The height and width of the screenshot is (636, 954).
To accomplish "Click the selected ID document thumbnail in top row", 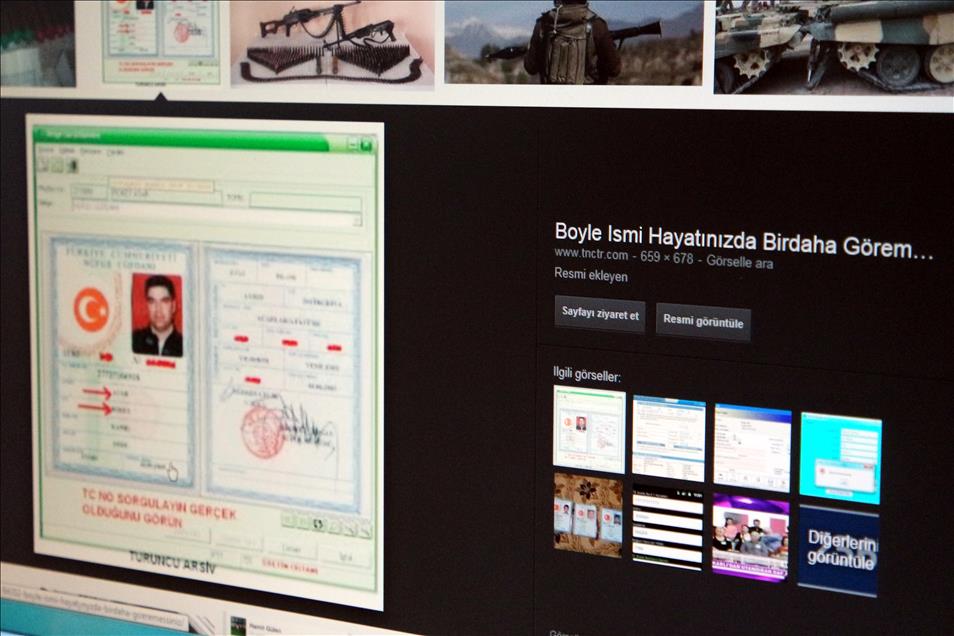I will click(162, 40).
